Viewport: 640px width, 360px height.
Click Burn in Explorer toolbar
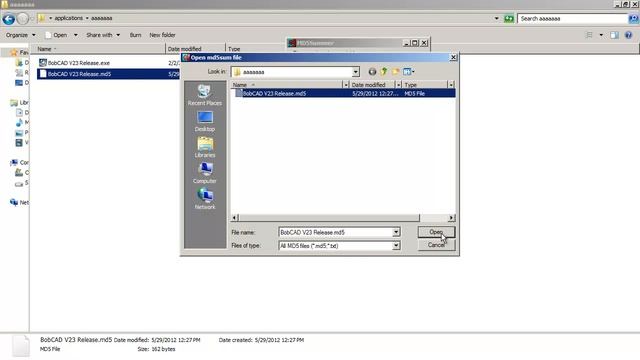136,35
